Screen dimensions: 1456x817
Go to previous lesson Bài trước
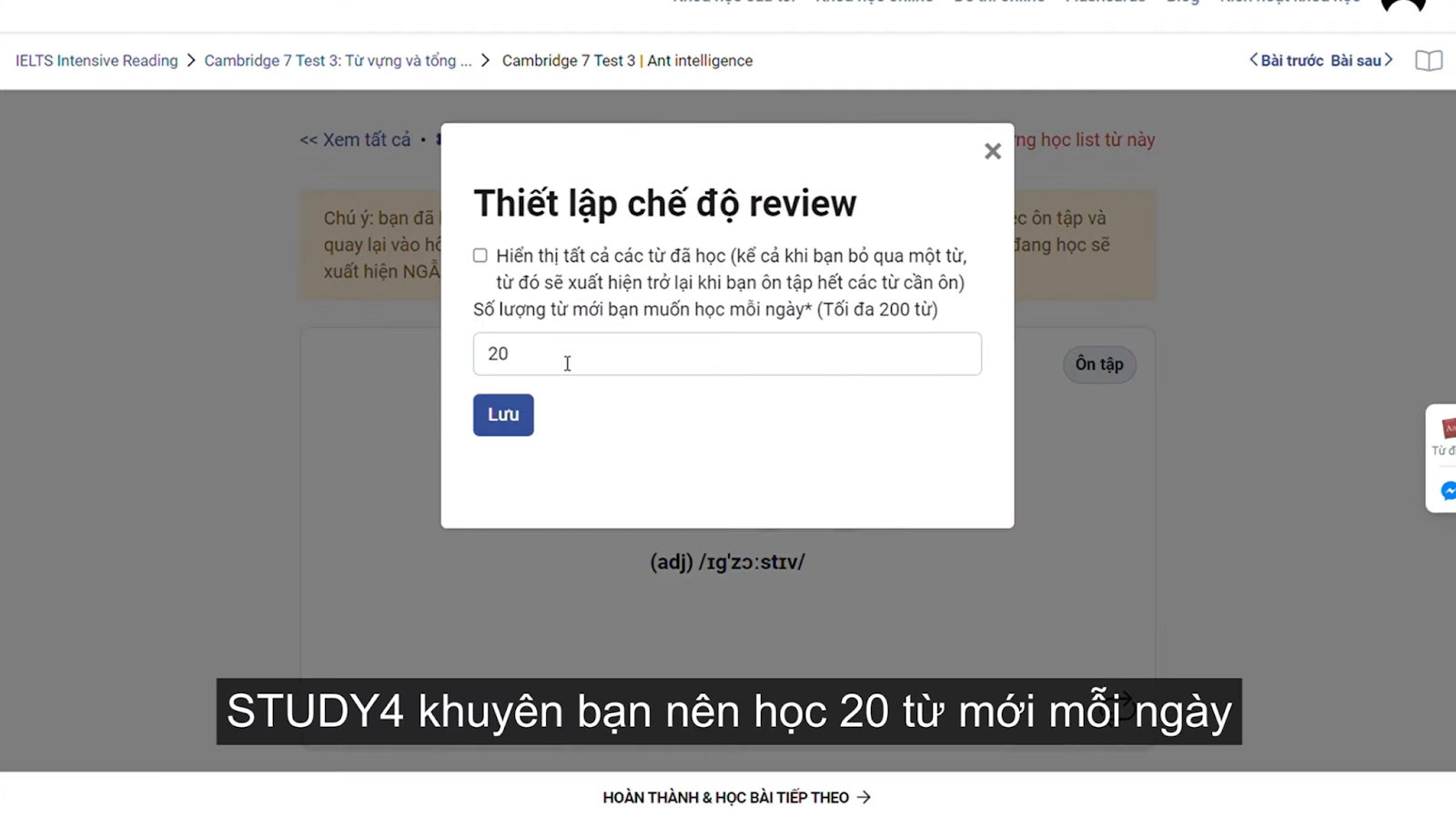[1286, 61]
